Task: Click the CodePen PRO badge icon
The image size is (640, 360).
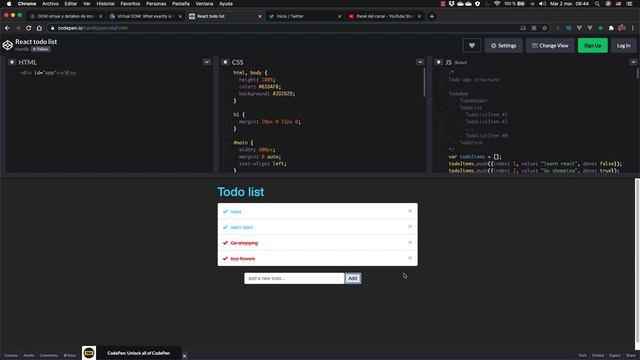Action: [x=89, y=353]
